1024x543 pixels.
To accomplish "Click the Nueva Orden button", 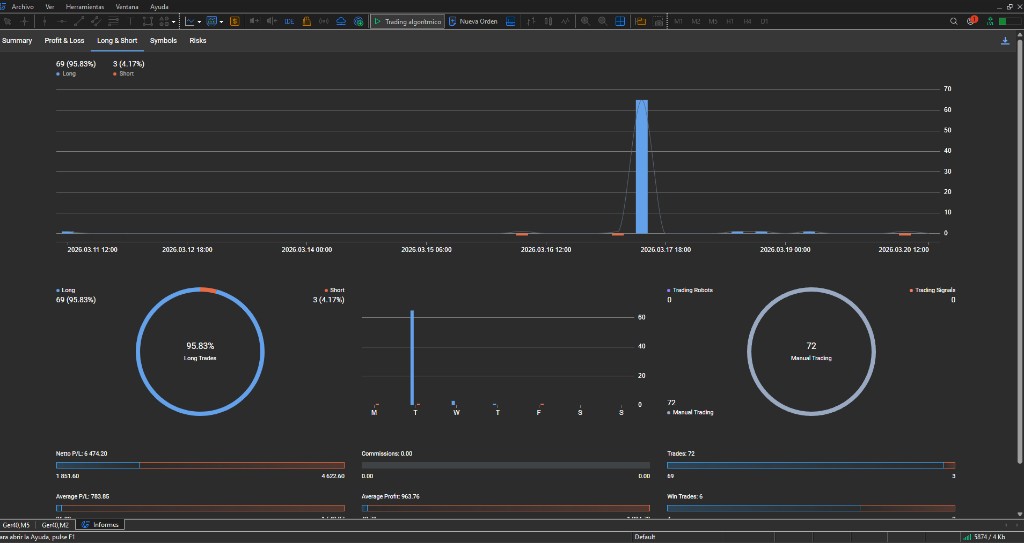I will click(x=473, y=21).
